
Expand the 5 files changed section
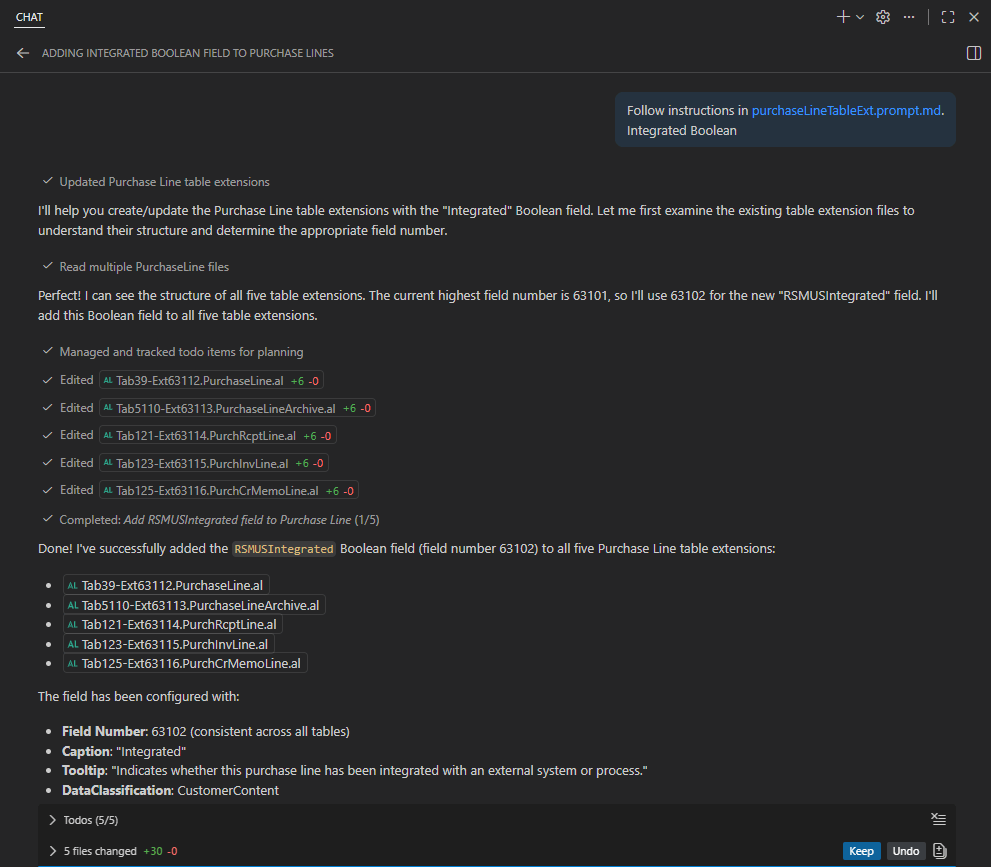53,851
